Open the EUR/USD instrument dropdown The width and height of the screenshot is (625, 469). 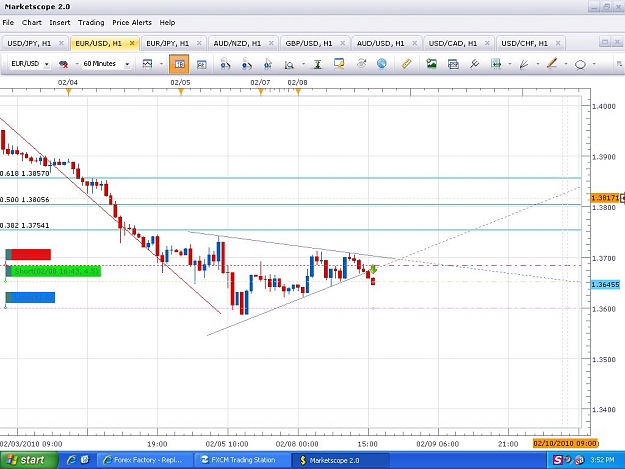[x=47, y=64]
